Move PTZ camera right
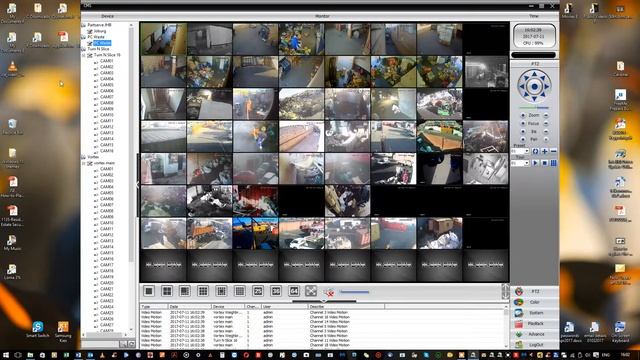The width and height of the screenshot is (640, 360). coord(547,87)
